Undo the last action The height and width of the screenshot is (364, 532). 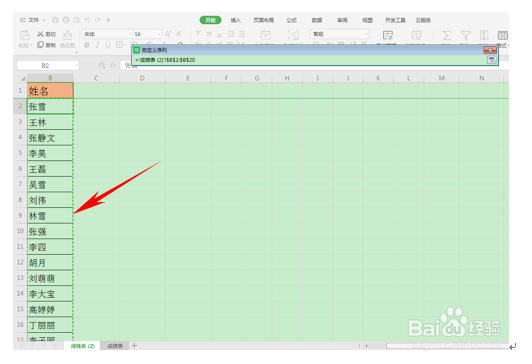coord(87,20)
